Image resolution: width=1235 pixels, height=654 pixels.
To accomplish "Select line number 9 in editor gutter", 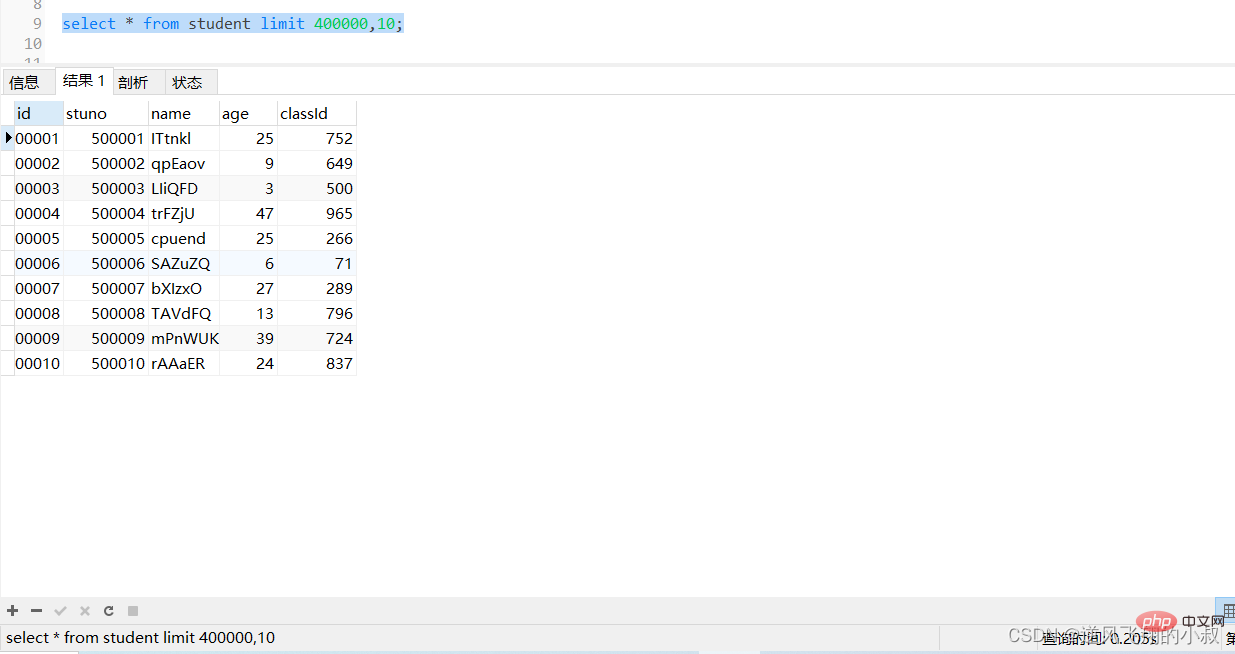I will pyautogui.click(x=37, y=23).
